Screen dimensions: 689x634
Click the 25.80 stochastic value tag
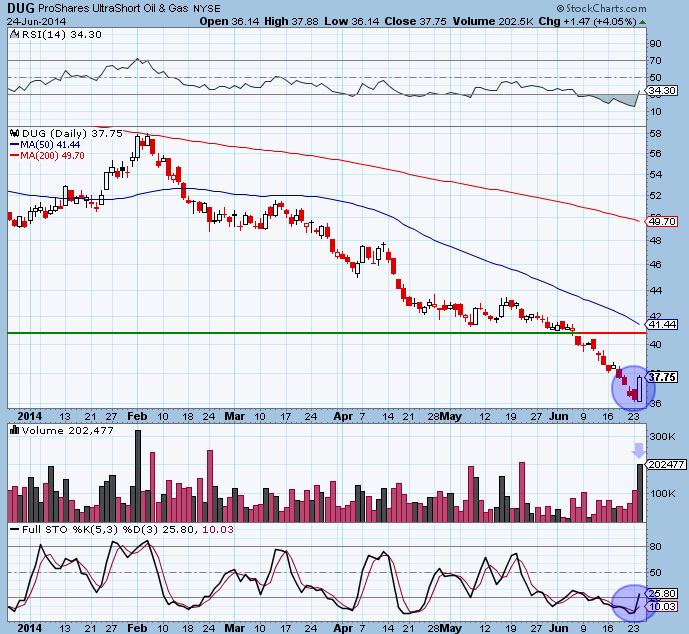[662, 594]
